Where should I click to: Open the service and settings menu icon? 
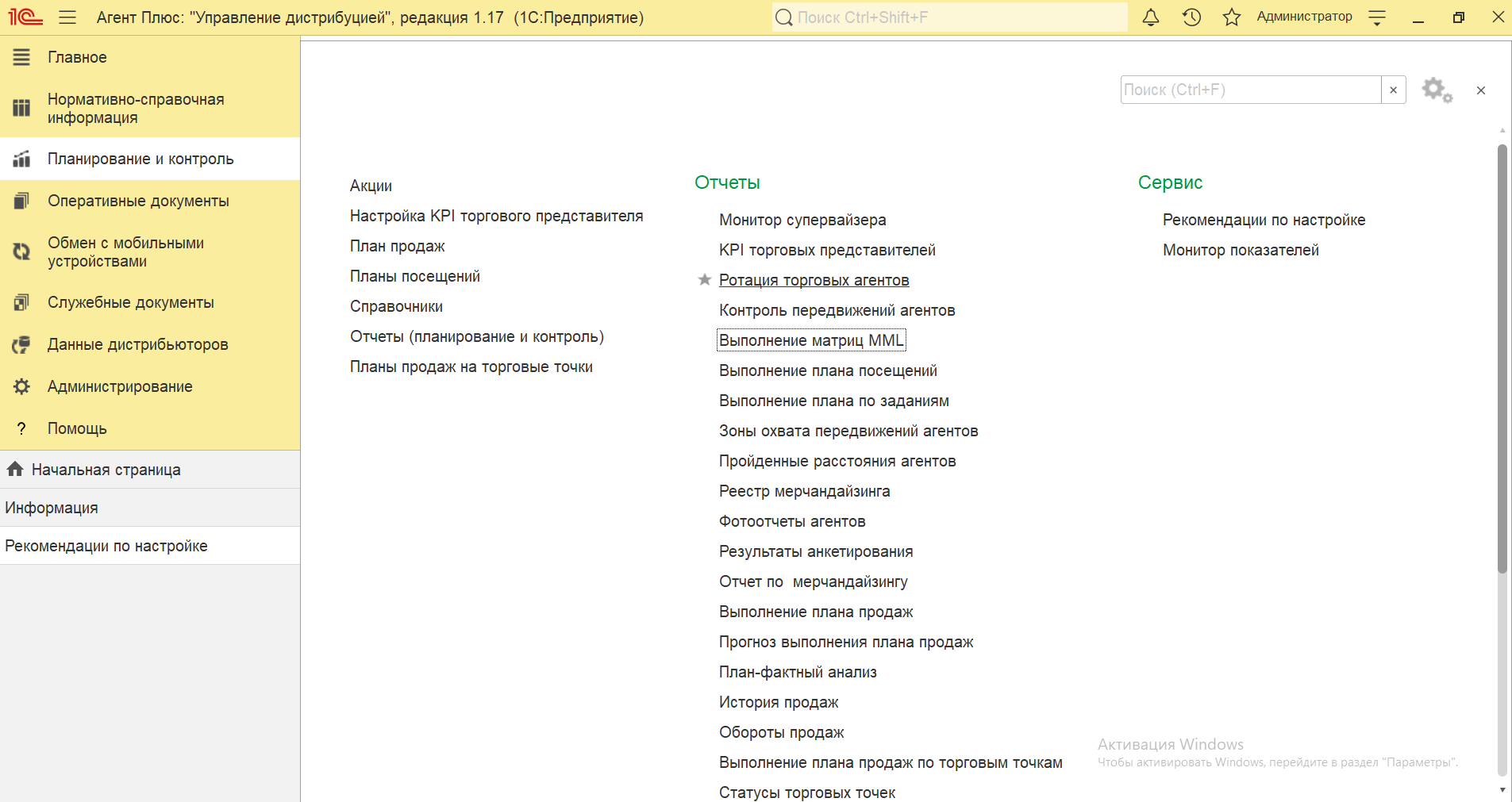[x=1377, y=17]
